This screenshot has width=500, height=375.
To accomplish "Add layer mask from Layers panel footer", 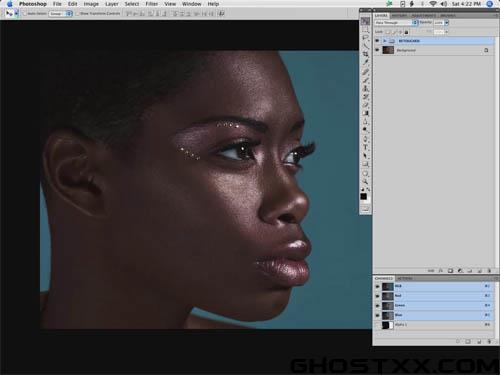I will coord(450,271).
